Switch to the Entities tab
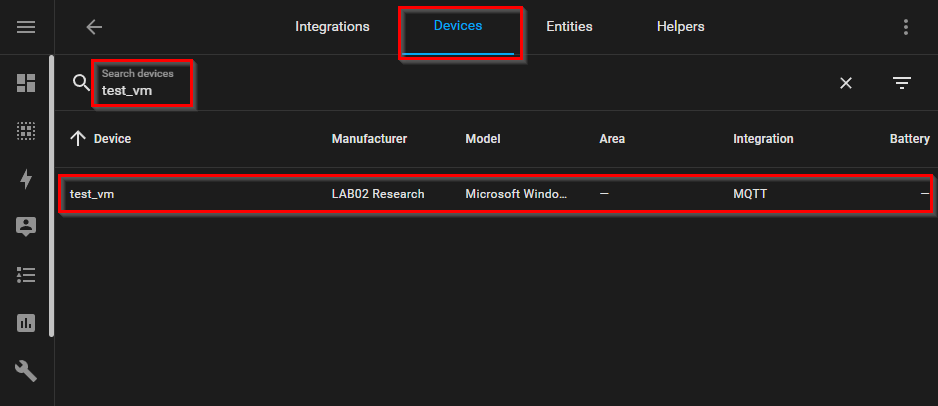Screen dimensions: 938x406 (x=569, y=27)
